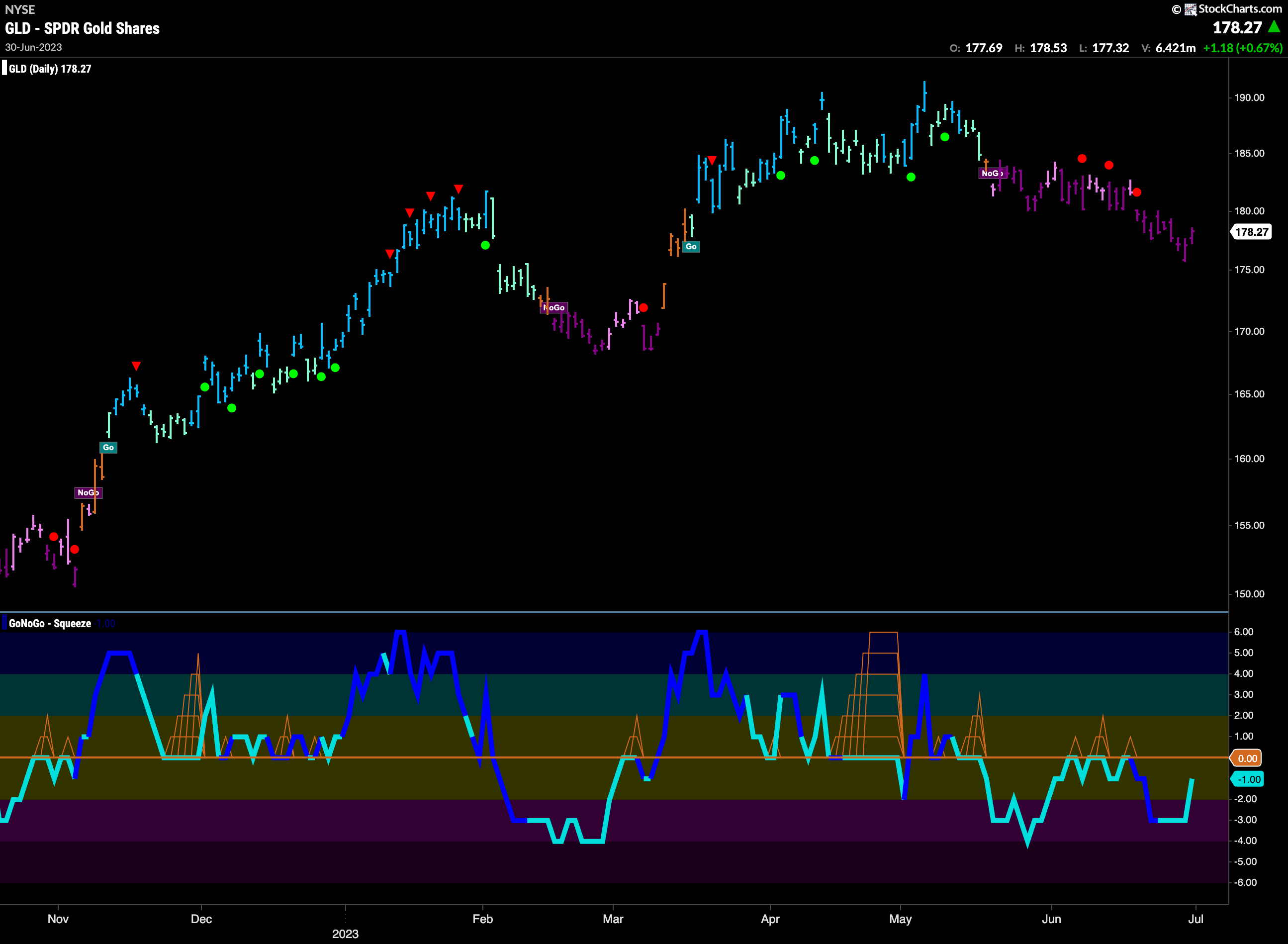Viewport: 1288px width, 944px height.
Task: Click the white 178.27 price tag on the axis
Action: [1251, 232]
